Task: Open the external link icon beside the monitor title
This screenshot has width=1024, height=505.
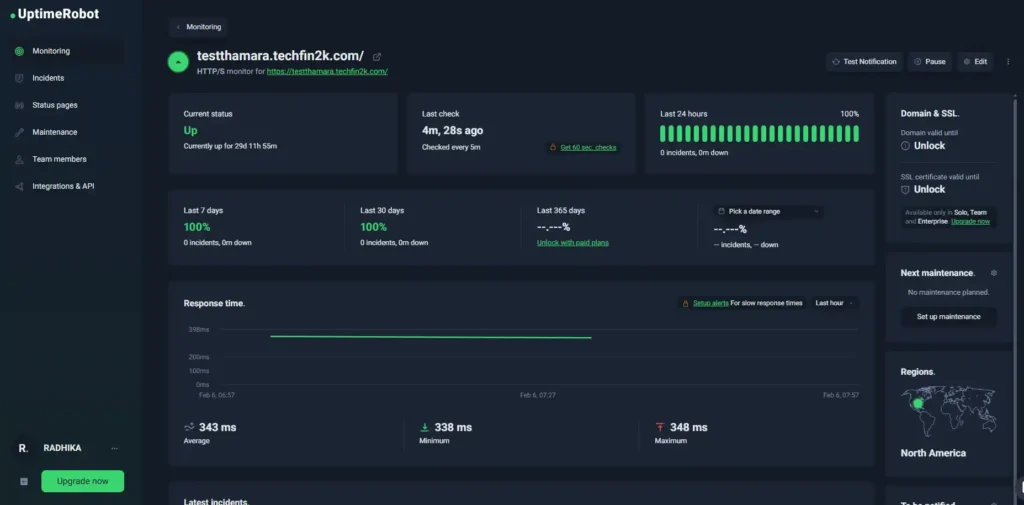Action: pyautogui.click(x=377, y=57)
